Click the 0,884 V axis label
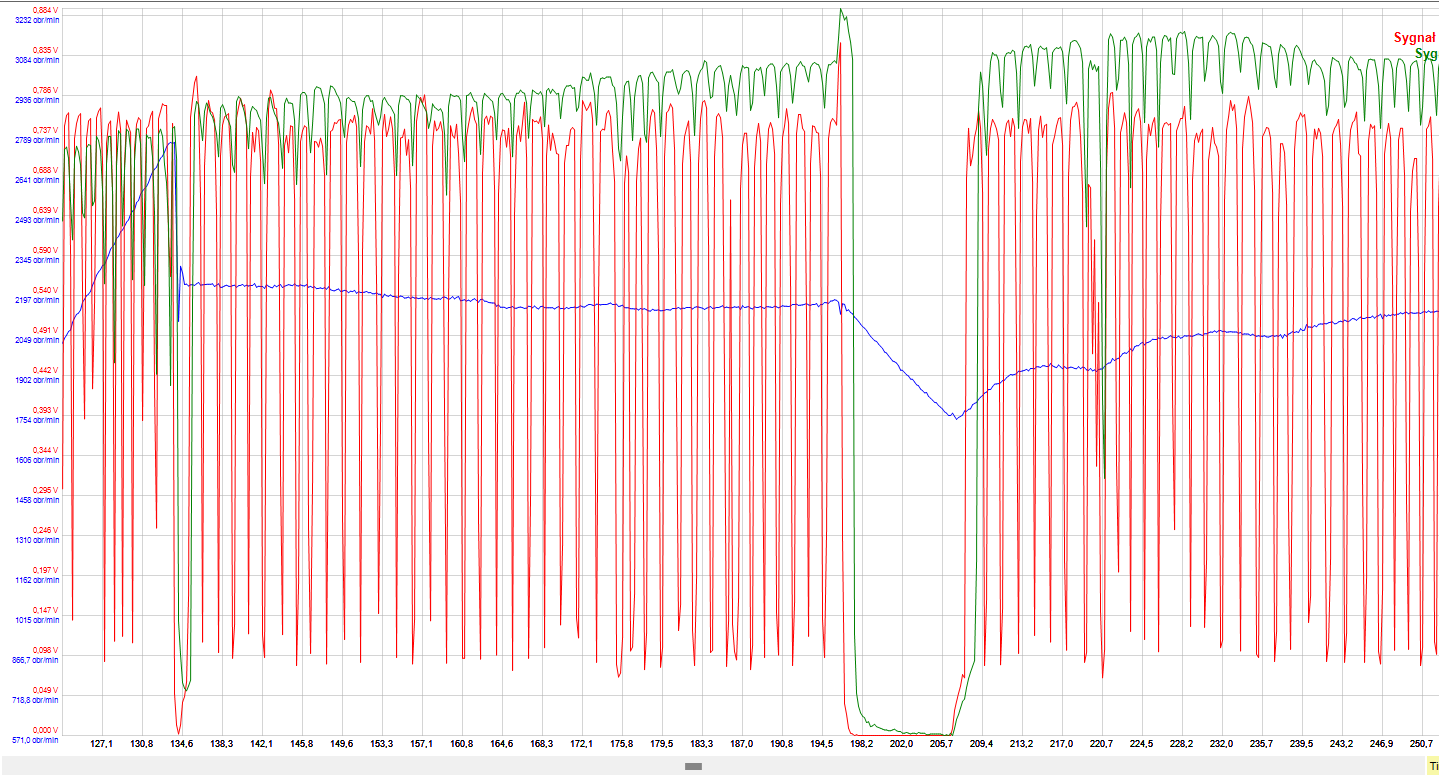 pos(46,10)
